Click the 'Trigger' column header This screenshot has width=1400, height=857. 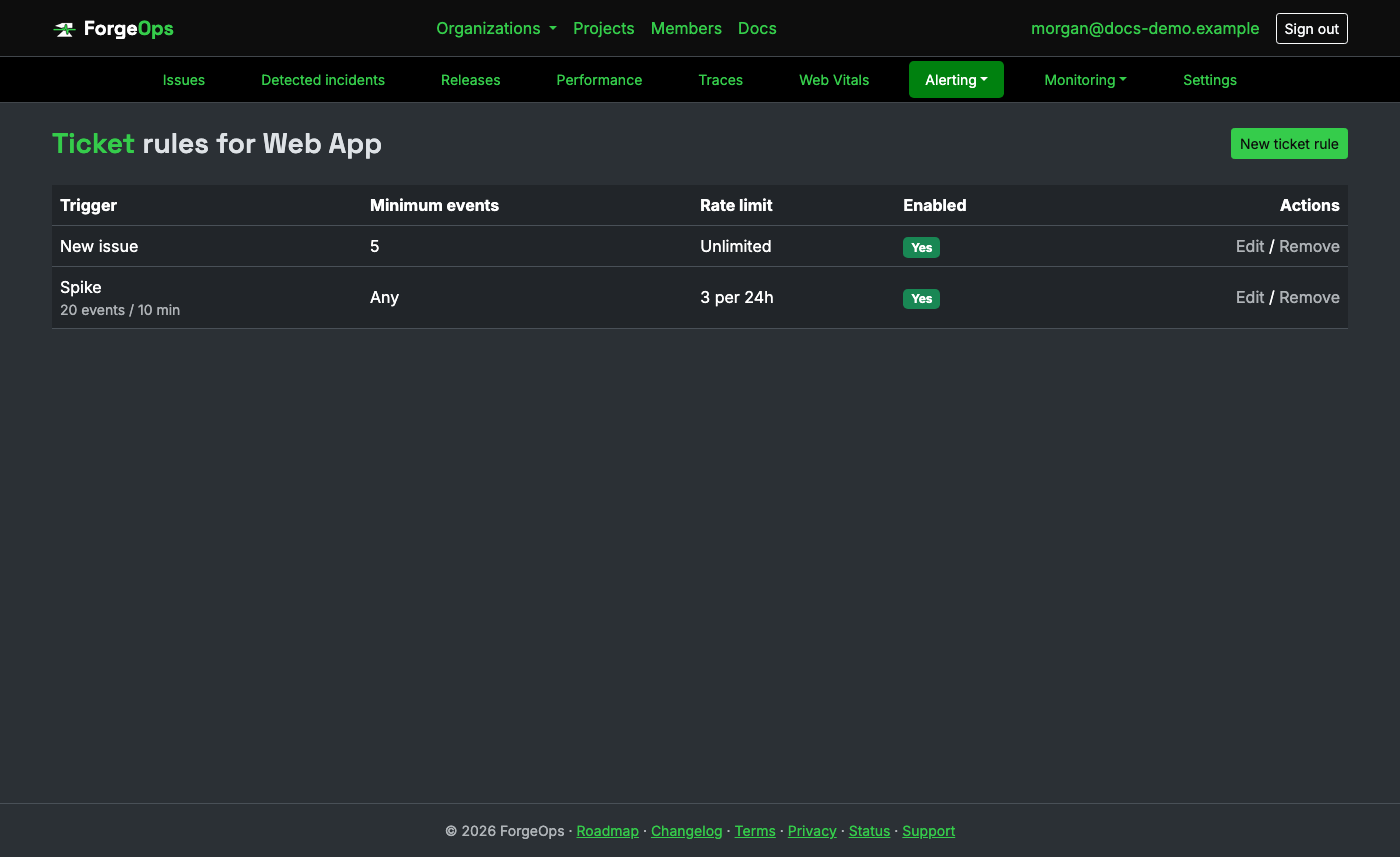(x=89, y=205)
